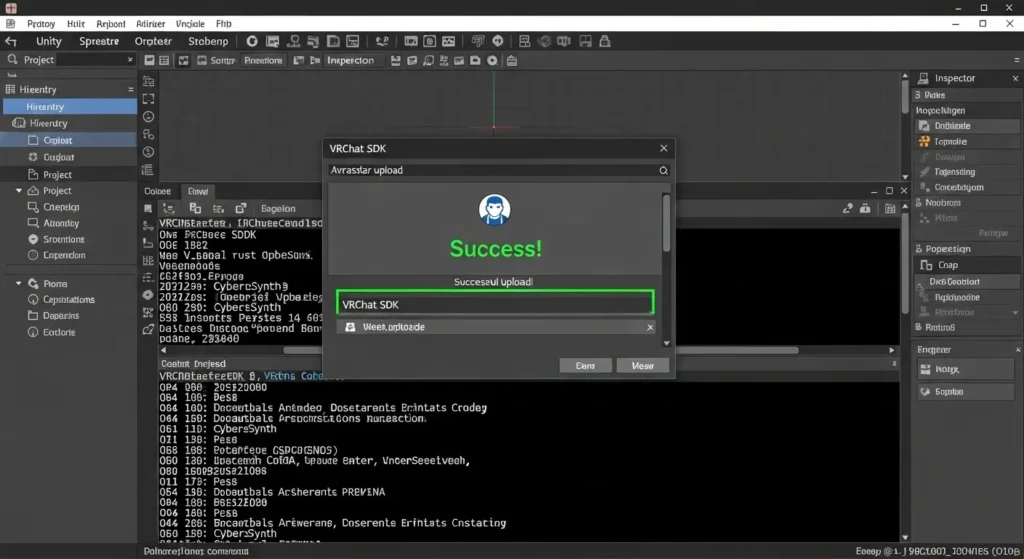Screen dimensions: 1024x559
Task: Click the eye icon in console sidebar
Action: tap(148, 295)
